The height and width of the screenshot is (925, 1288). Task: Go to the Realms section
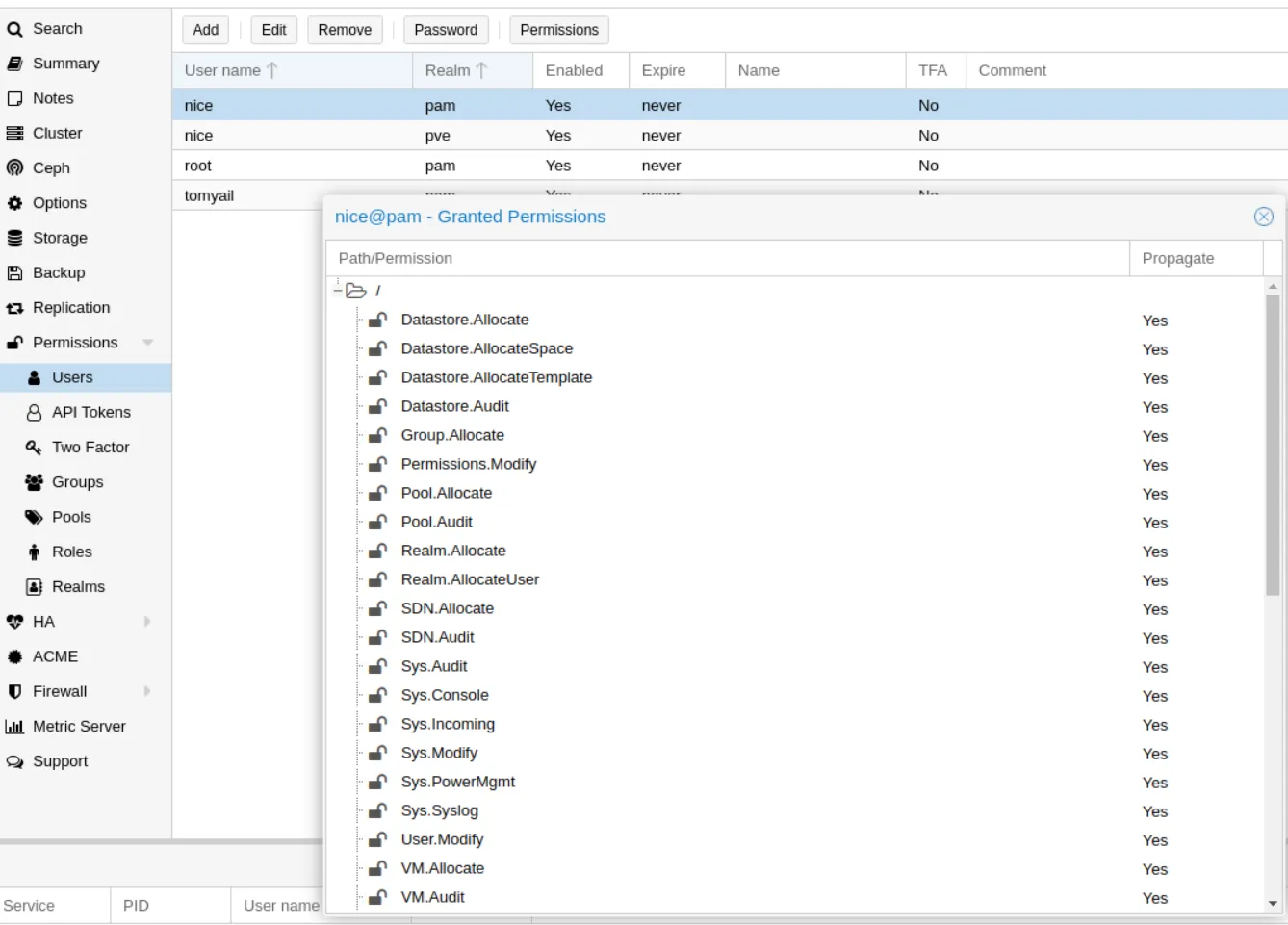[x=78, y=587]
